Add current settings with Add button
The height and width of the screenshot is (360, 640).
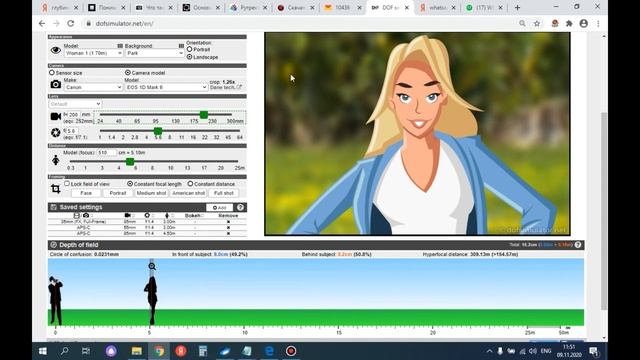coord(220,207)
